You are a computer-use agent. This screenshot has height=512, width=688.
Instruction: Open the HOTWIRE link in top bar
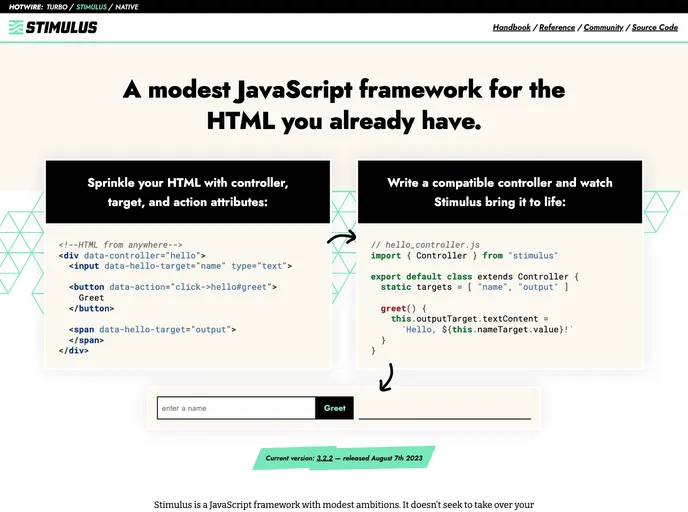pos(25,7)
